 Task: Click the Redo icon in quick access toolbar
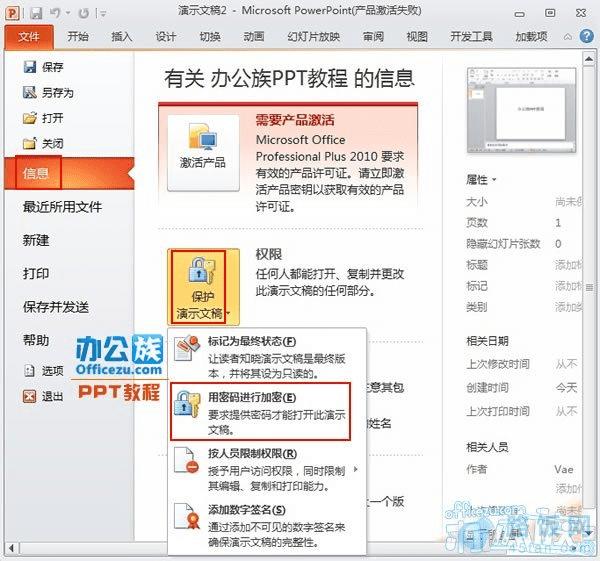tap(83, 13)
